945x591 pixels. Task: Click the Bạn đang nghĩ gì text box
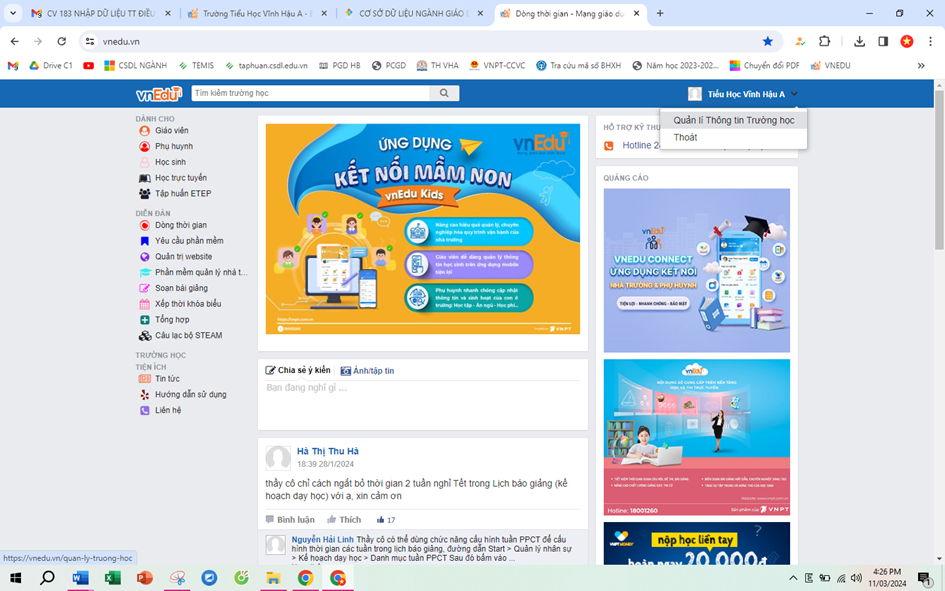coord(422,404)
